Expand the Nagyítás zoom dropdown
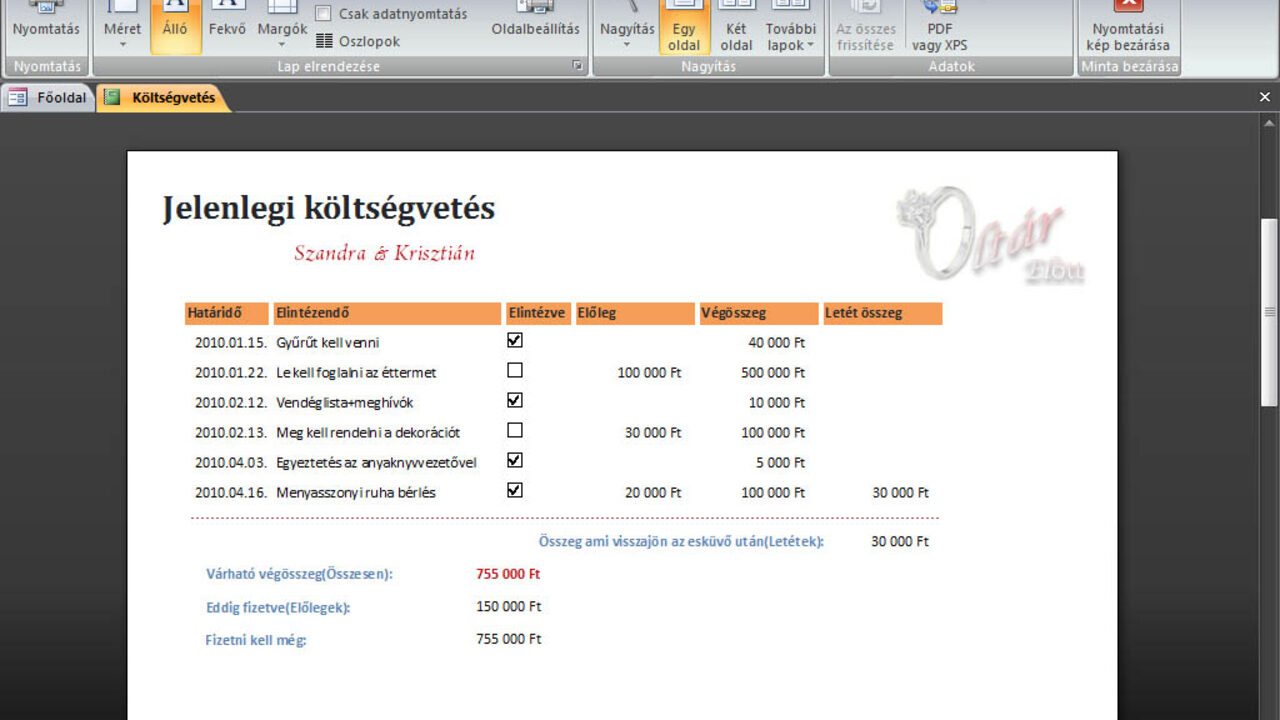This screenshot has height=720, width=1280. tap(627, 25)
